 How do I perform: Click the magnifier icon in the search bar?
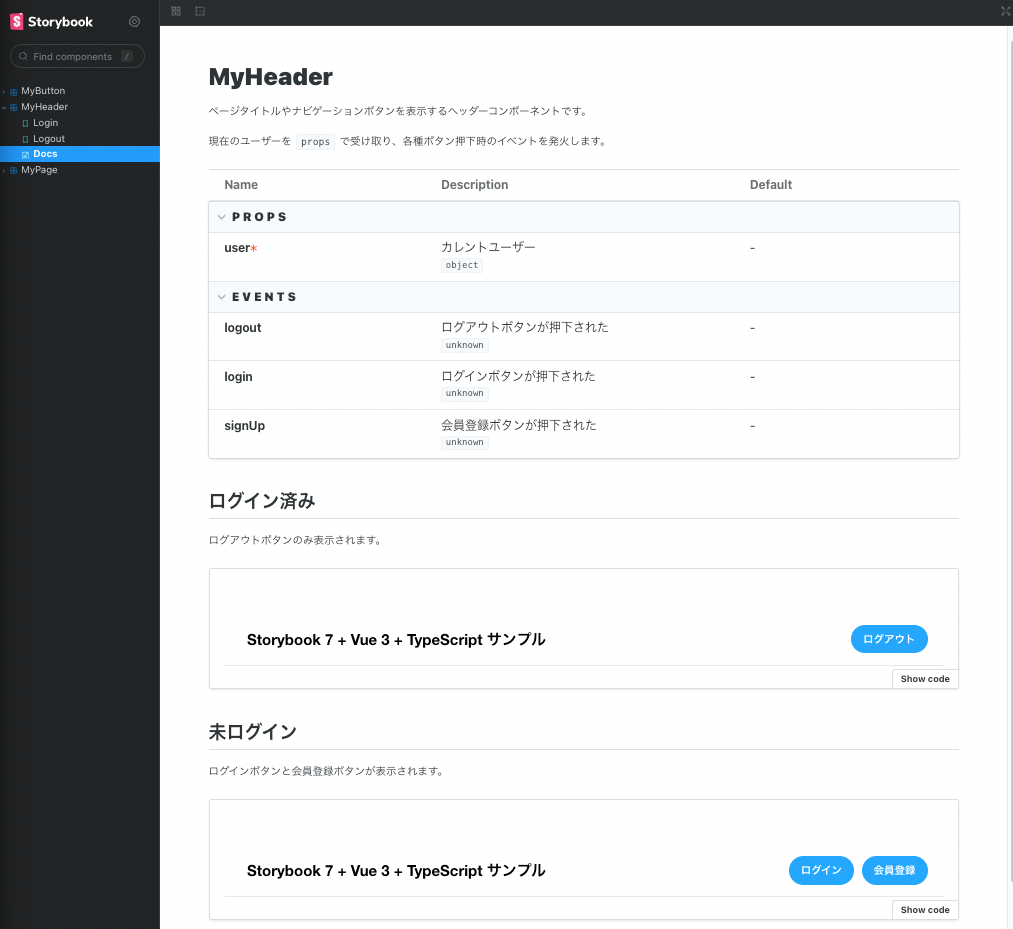pos(24,56)
